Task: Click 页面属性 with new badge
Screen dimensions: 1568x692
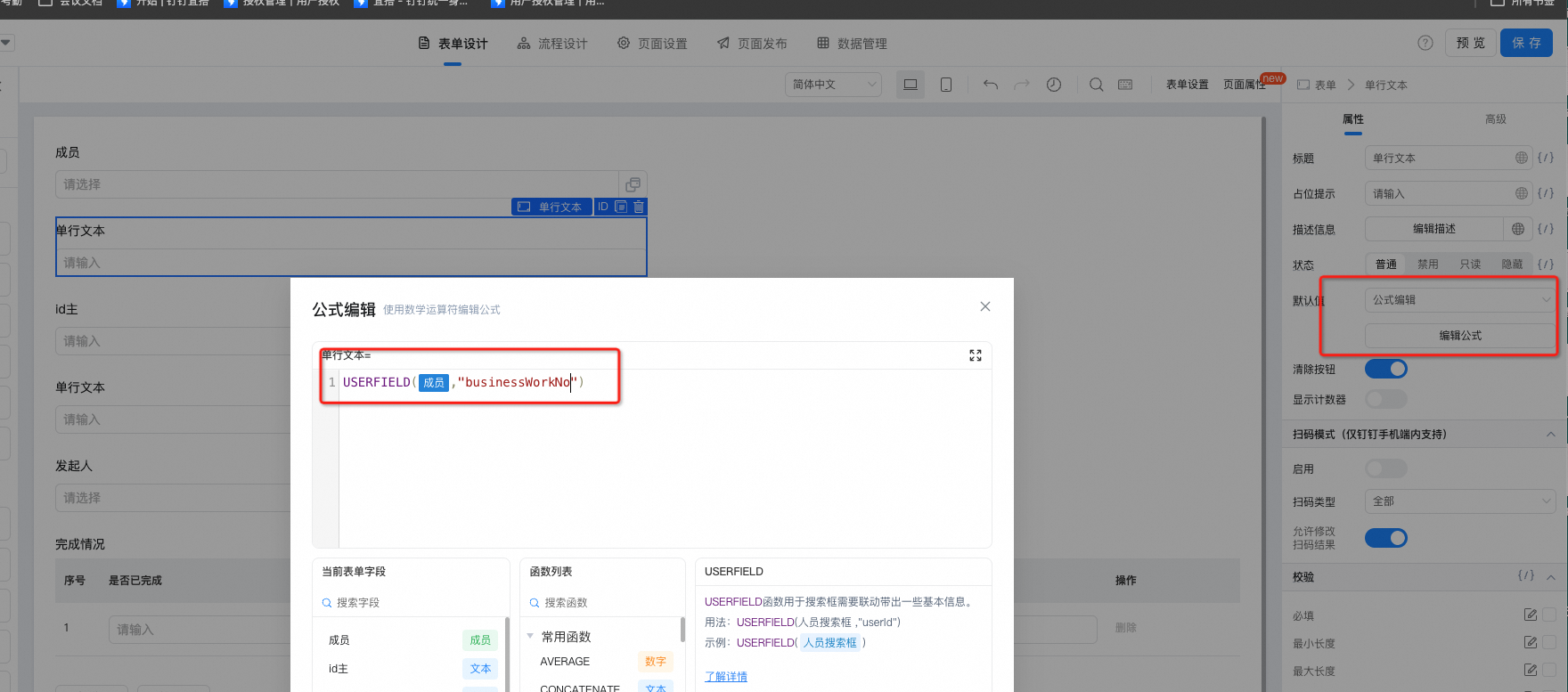Action: [1245, 85]
